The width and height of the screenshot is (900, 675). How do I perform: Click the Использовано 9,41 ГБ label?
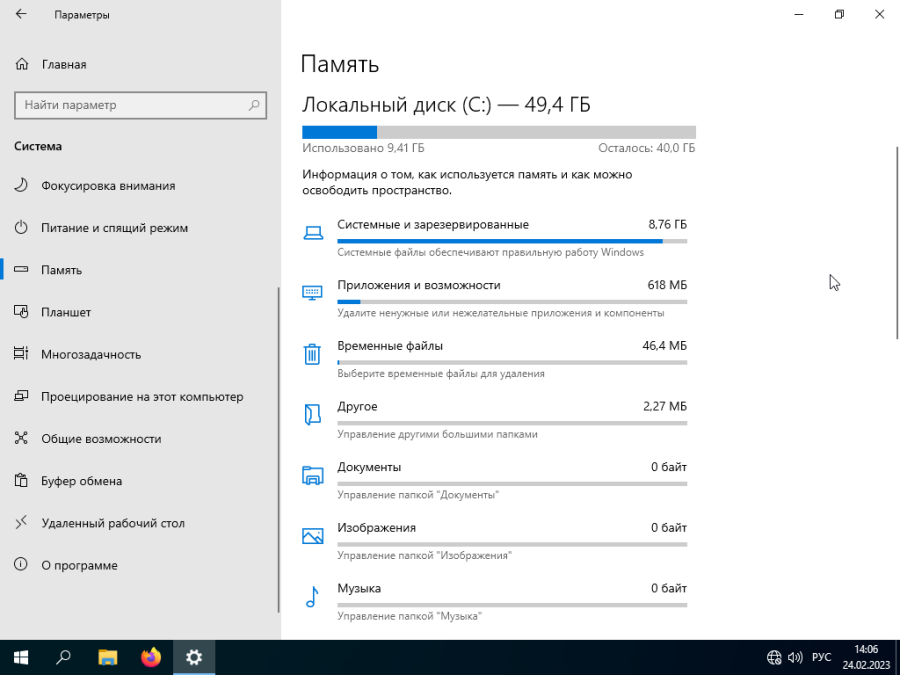pyautogui.click(x=363, y=148)
